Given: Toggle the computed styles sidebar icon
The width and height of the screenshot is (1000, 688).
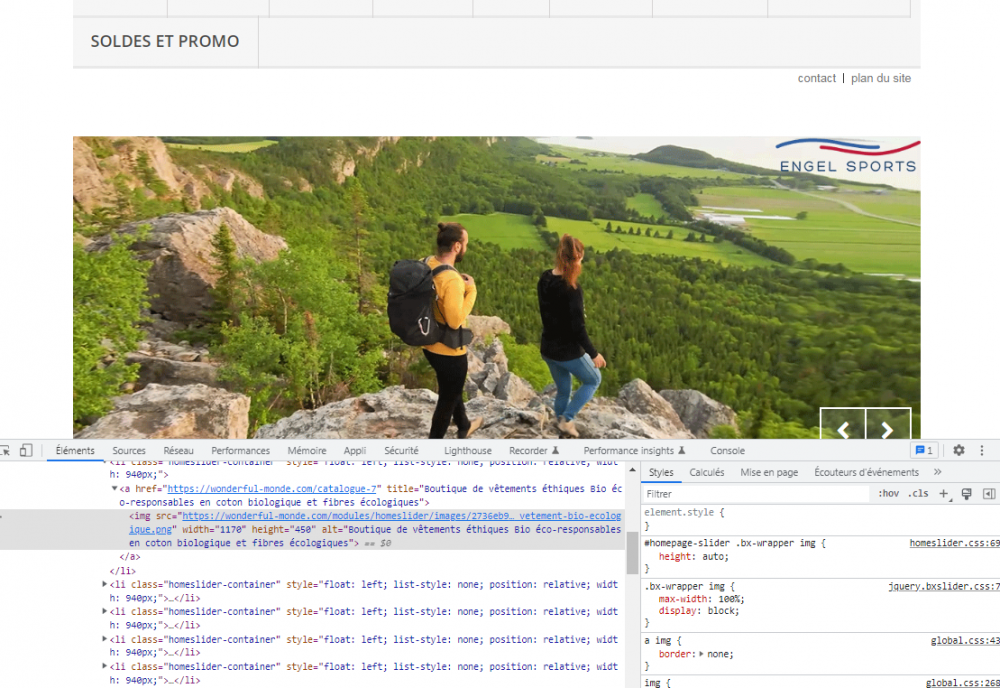Looking at the screenshot, I should click(x=989, y=494).
